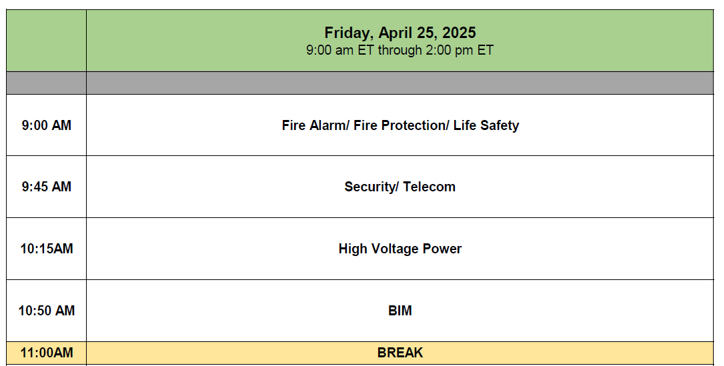This screenshot has height=366, width=724.
Task: Click the 9:00 AM time cell
Action: pyautogui.click(x=46, y=125)
